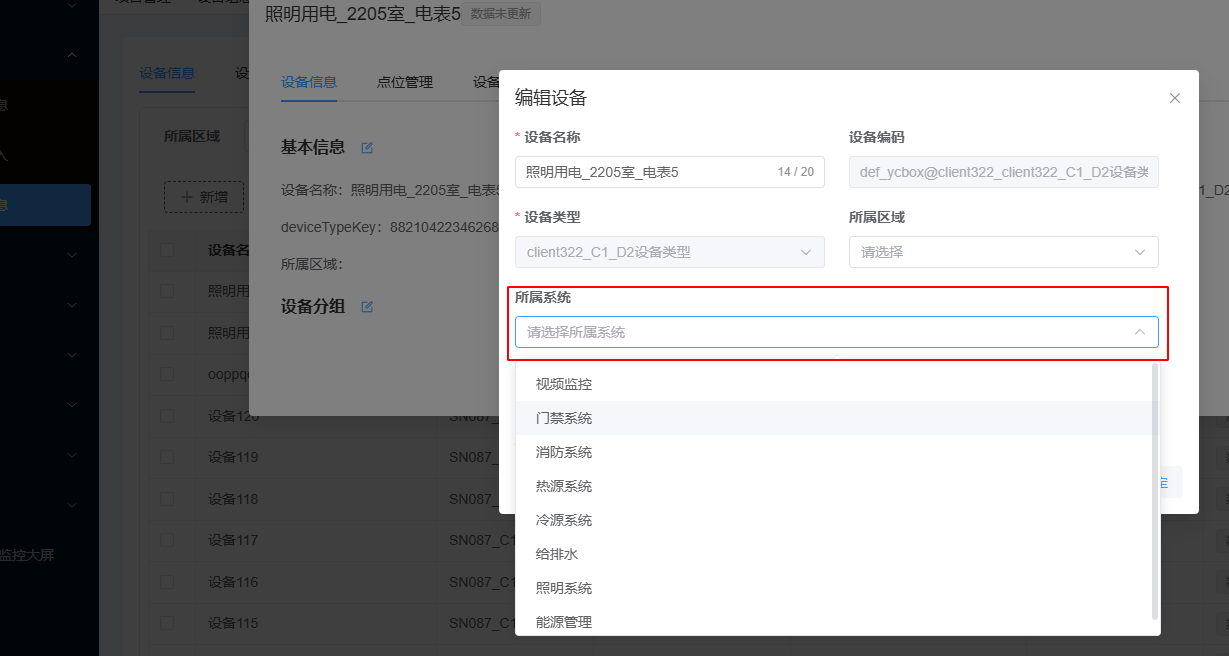The width and height of the screenshot is (1229, 656).
Task: Choose 冷源系统 from the list
Action: pyautogui.click(x=838, y=520)
